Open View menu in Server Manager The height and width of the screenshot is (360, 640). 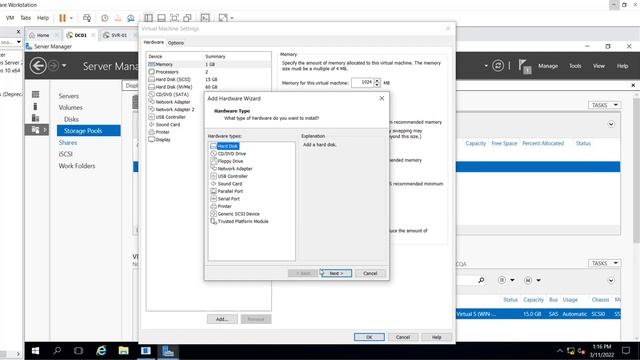tap(599, 66)
